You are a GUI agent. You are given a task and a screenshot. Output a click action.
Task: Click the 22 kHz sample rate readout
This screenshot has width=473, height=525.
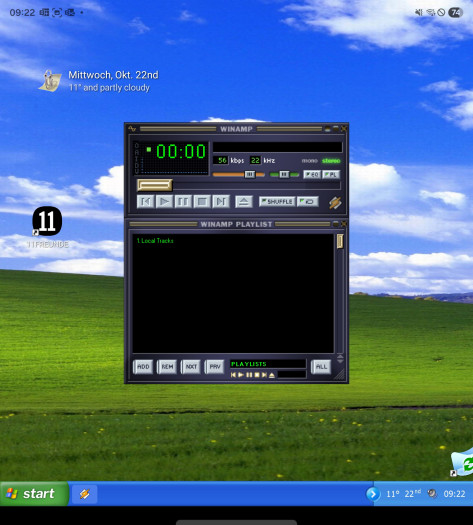pyautogui.click(x=255, y=160)
